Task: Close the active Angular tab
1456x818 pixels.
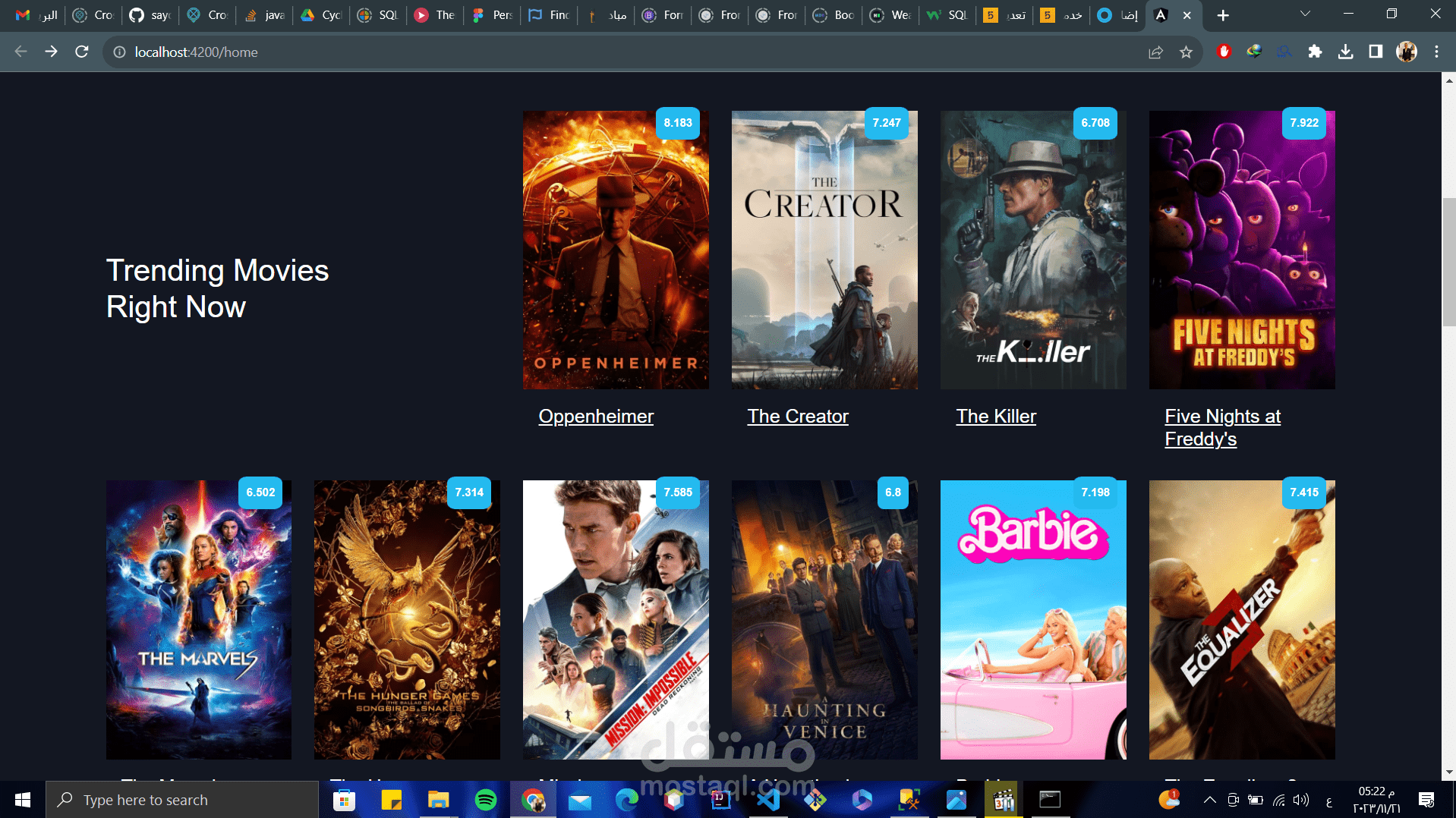Action: coord(1187,15)
